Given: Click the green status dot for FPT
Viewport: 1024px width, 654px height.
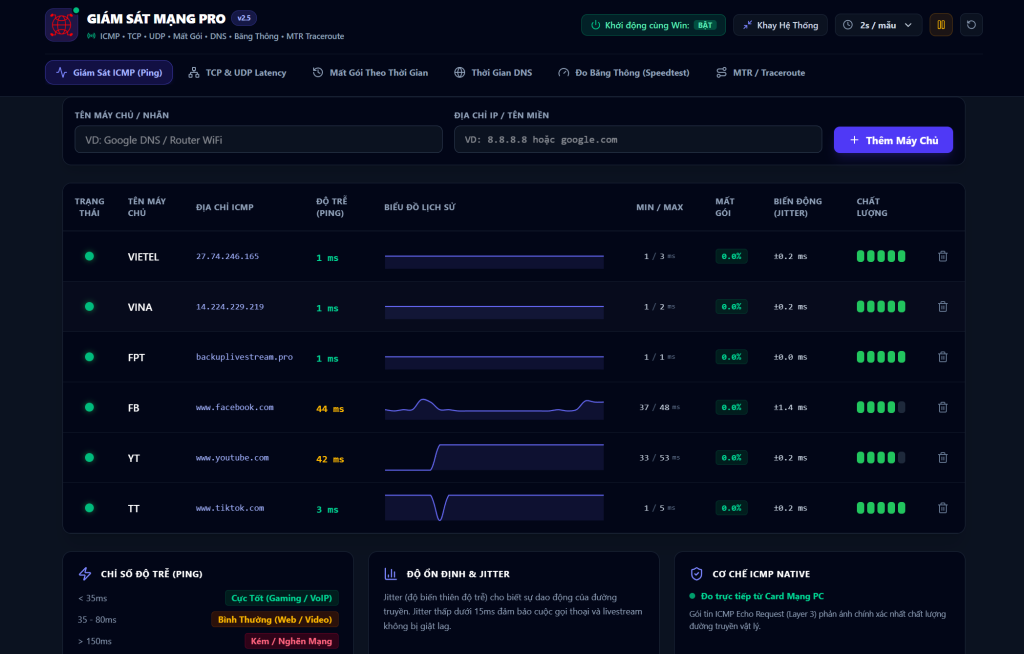Looking at the screenshot, I should [x=89, y=357].
